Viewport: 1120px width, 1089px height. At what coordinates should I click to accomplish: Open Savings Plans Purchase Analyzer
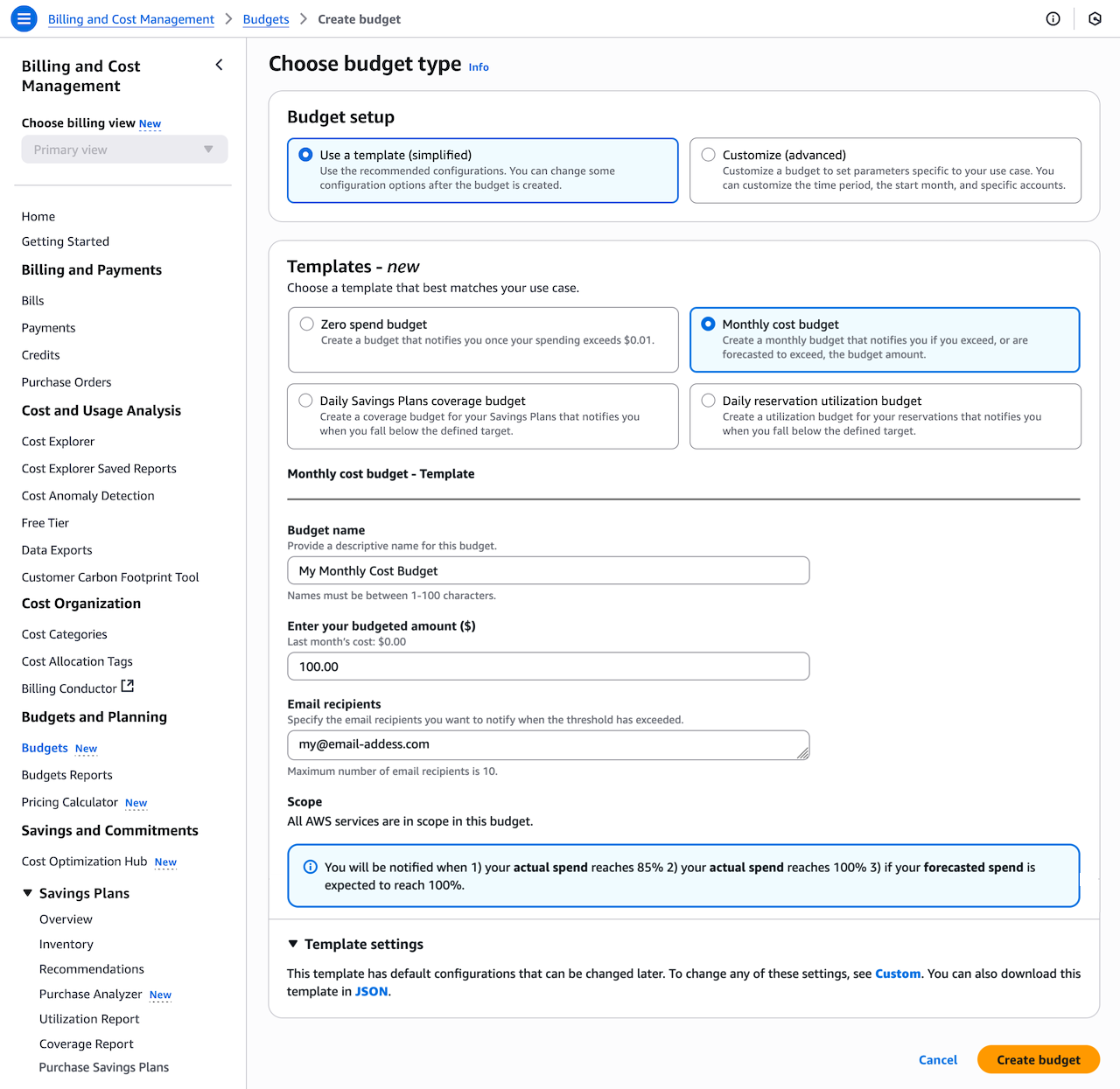pyautogui.click(x=91, y=995)
